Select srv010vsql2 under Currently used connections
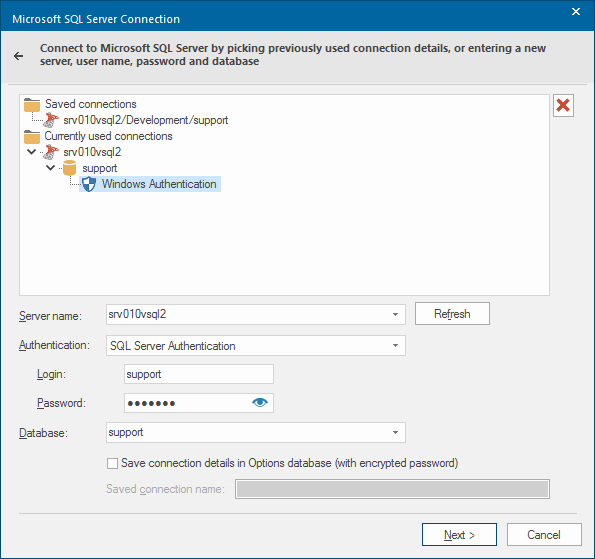 point(92,152)
